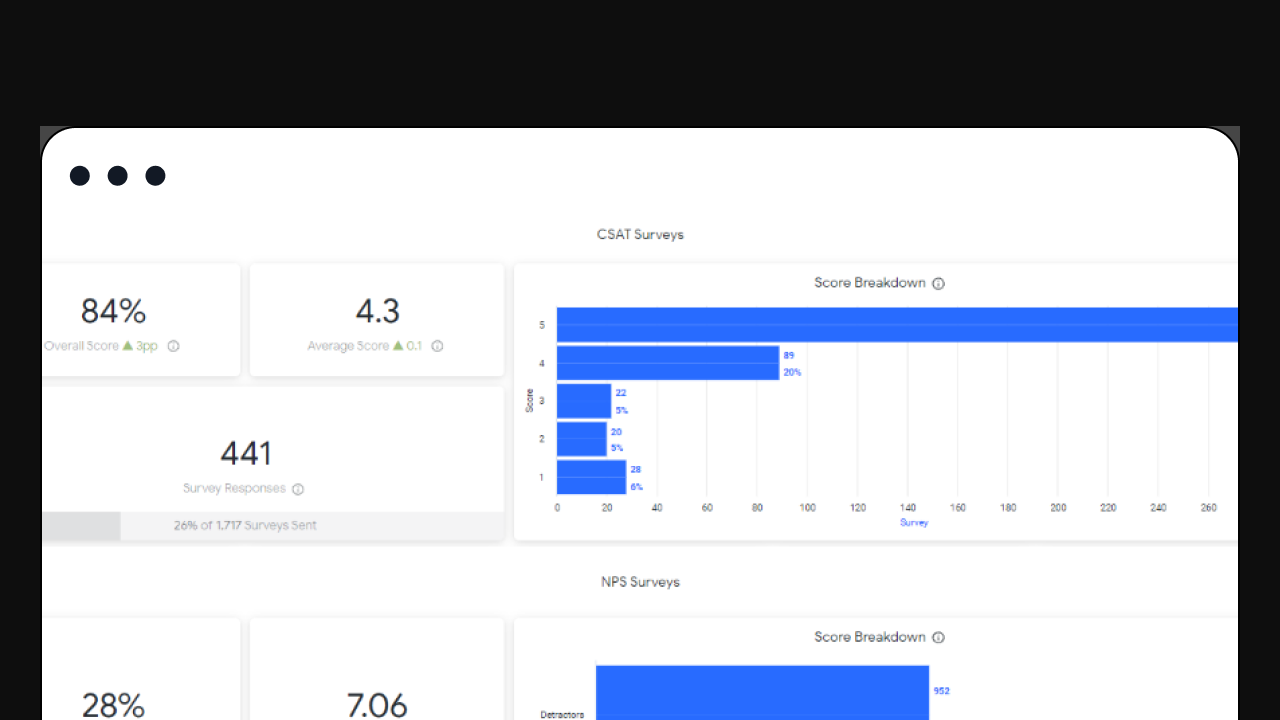Click the green up arrow beside 3pp

(127, 345)
